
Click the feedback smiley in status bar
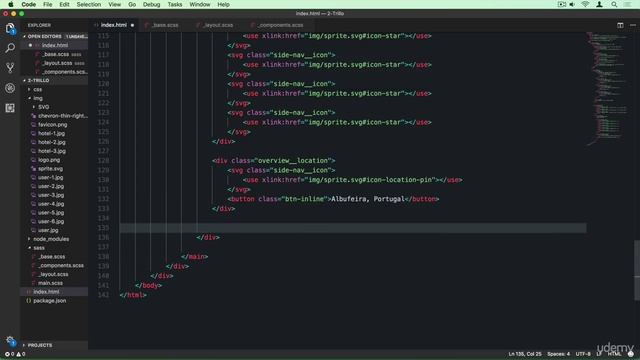[631, 354]
